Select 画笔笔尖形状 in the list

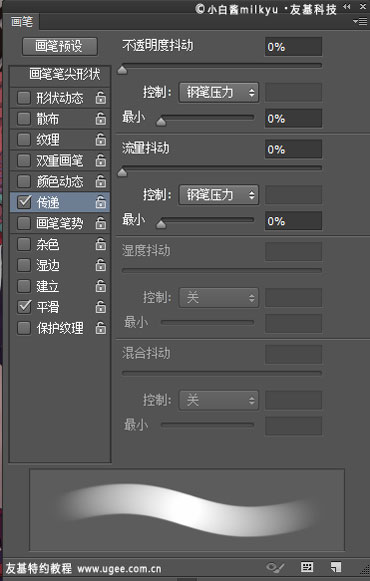65,74
